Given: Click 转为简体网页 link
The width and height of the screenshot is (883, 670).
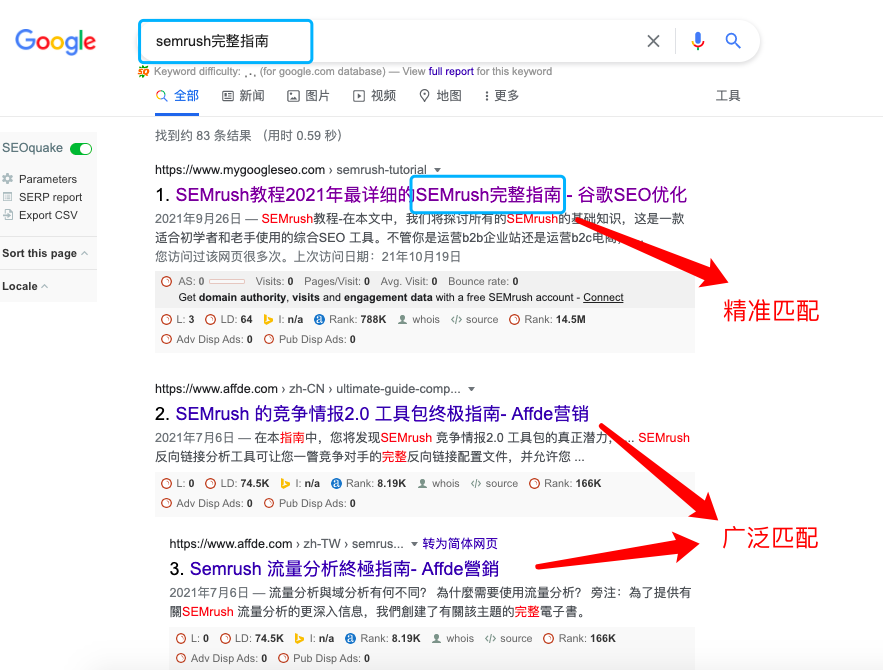Looking at the screenshot, I should tap(460, 544).
